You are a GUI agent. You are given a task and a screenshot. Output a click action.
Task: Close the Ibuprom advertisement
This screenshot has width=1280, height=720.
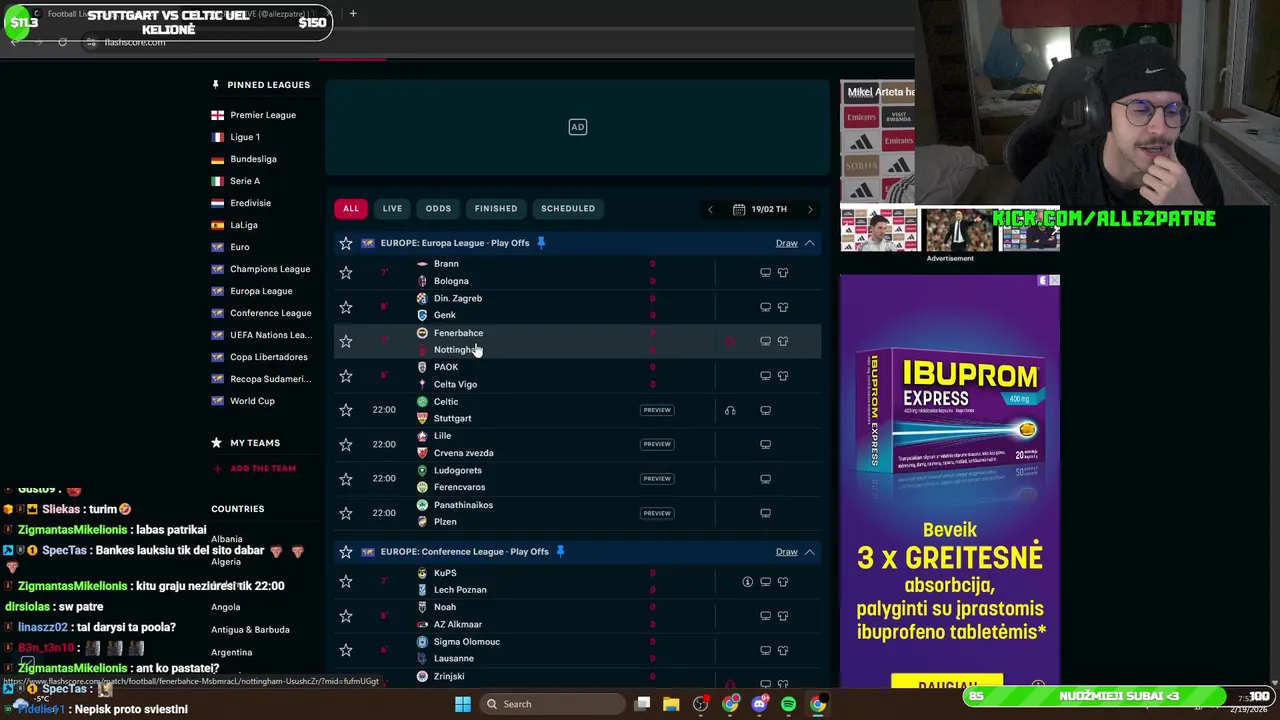tap(1054, 281)
